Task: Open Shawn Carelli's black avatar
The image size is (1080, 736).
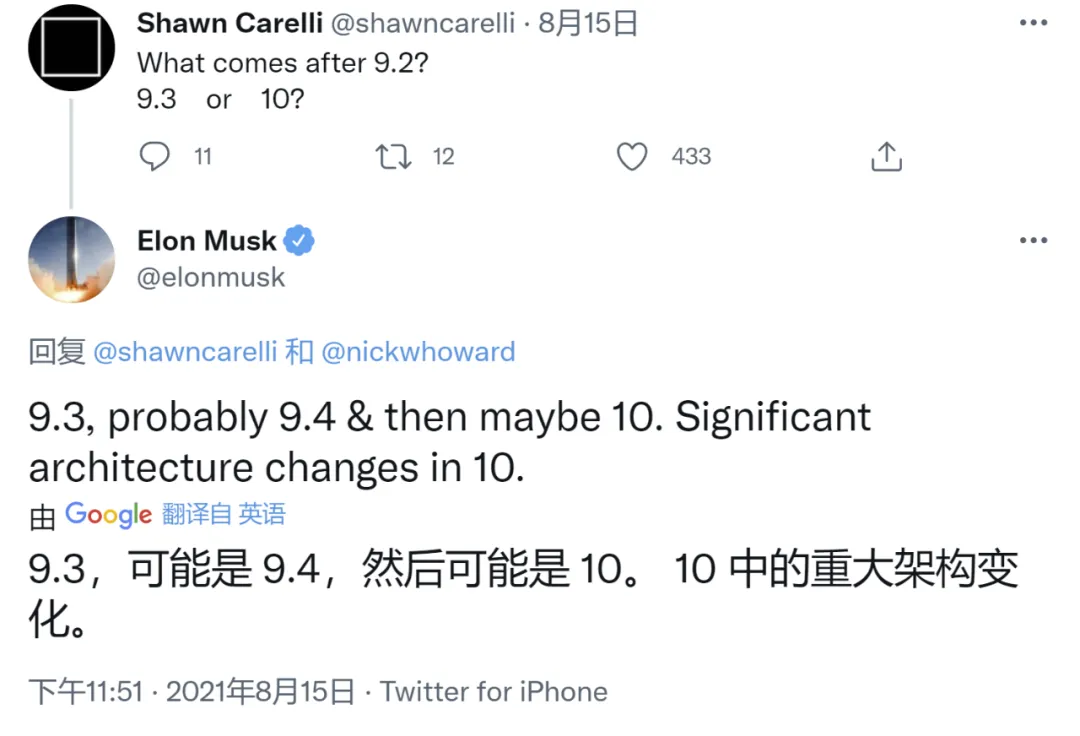Action: coord(72,48)
